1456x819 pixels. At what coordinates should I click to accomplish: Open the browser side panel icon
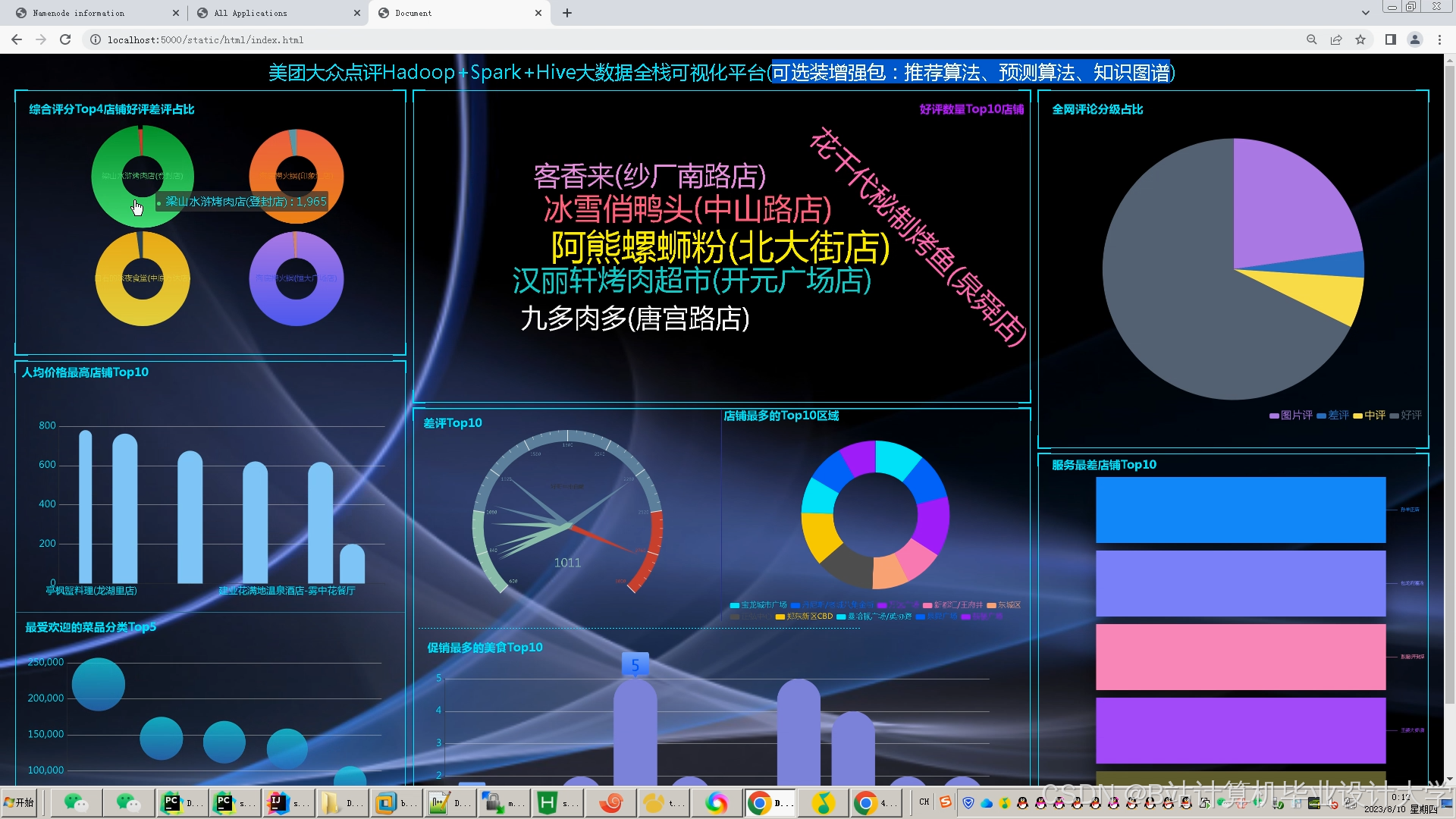1390,39
